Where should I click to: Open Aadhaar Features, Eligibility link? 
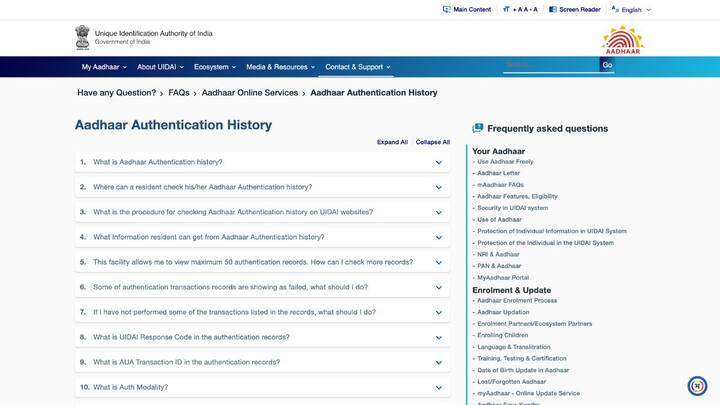[517, 196]
